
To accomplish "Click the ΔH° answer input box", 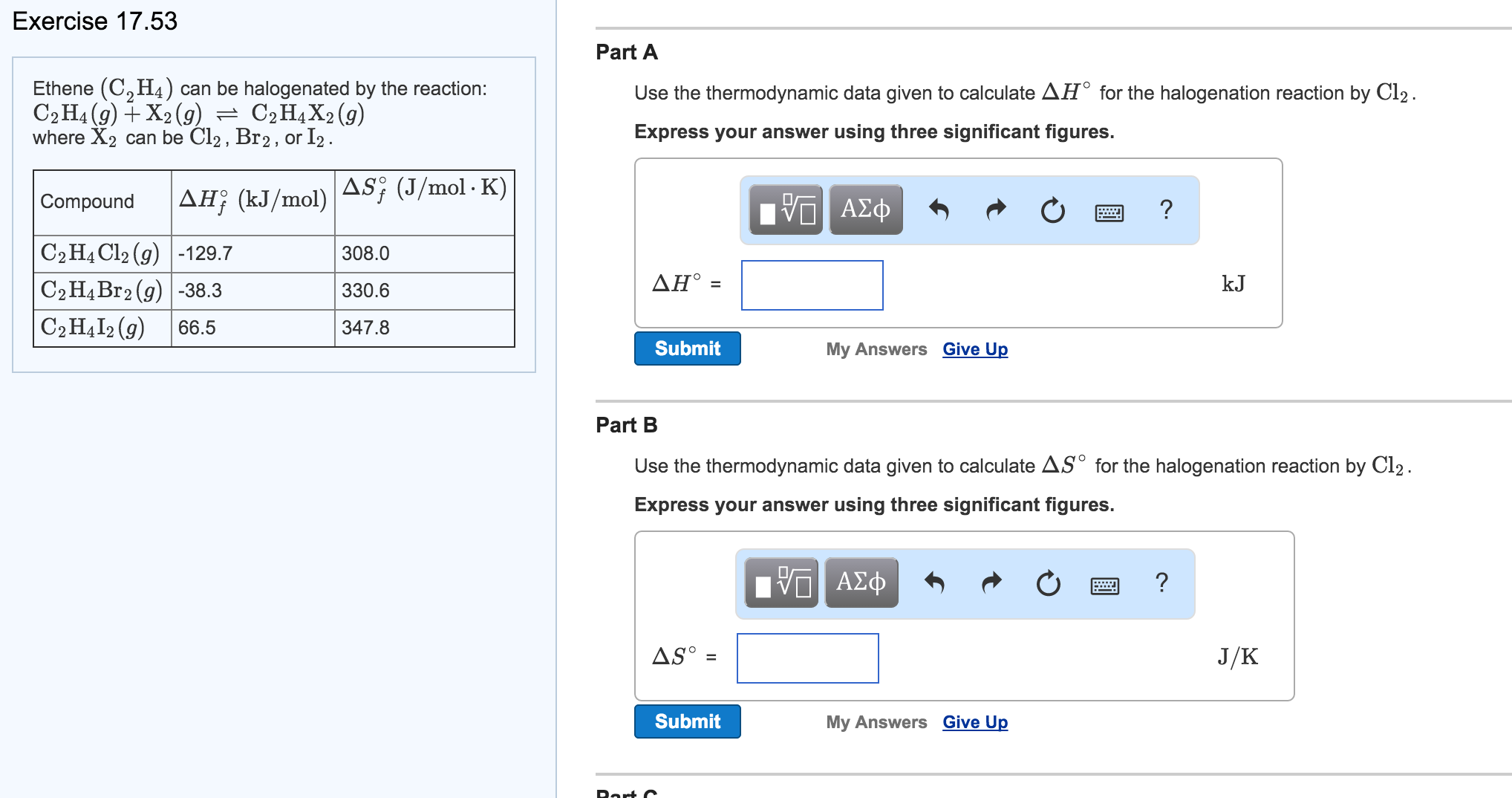I will [811, 286].
